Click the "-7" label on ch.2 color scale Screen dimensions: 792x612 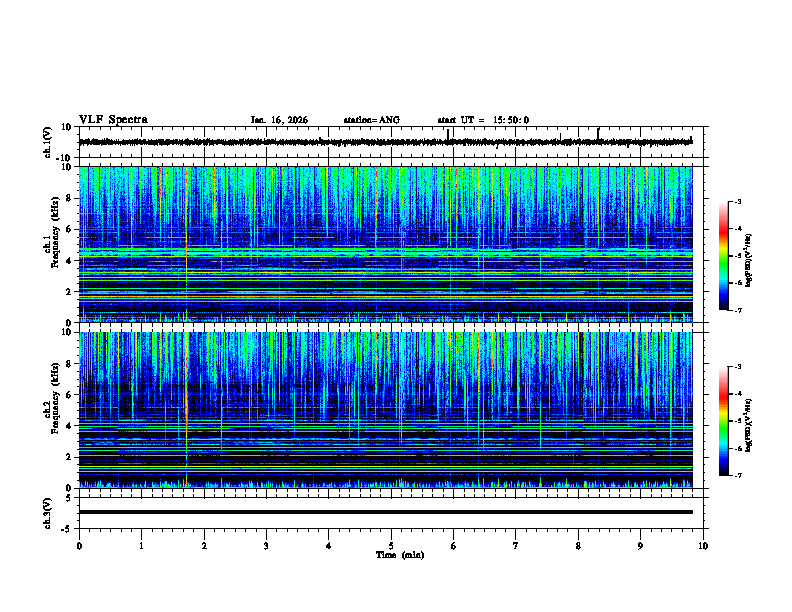(737, 475)
